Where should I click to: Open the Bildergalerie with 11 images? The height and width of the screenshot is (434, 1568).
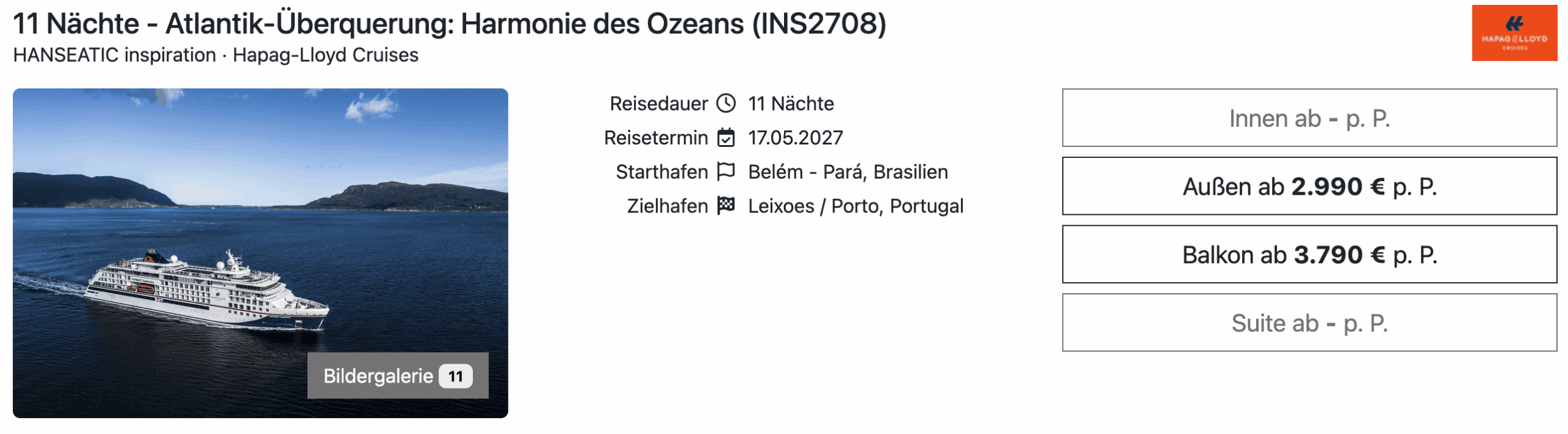[379, 376]
